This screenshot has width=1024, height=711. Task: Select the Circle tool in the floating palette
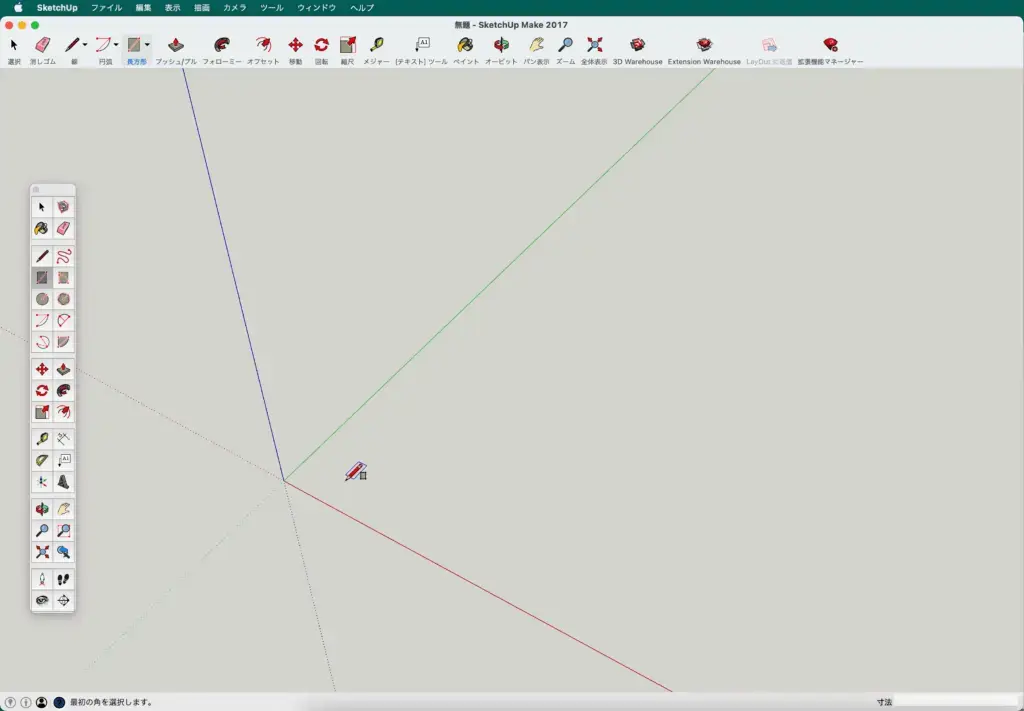pyautogui.click(x=42, y=299)
